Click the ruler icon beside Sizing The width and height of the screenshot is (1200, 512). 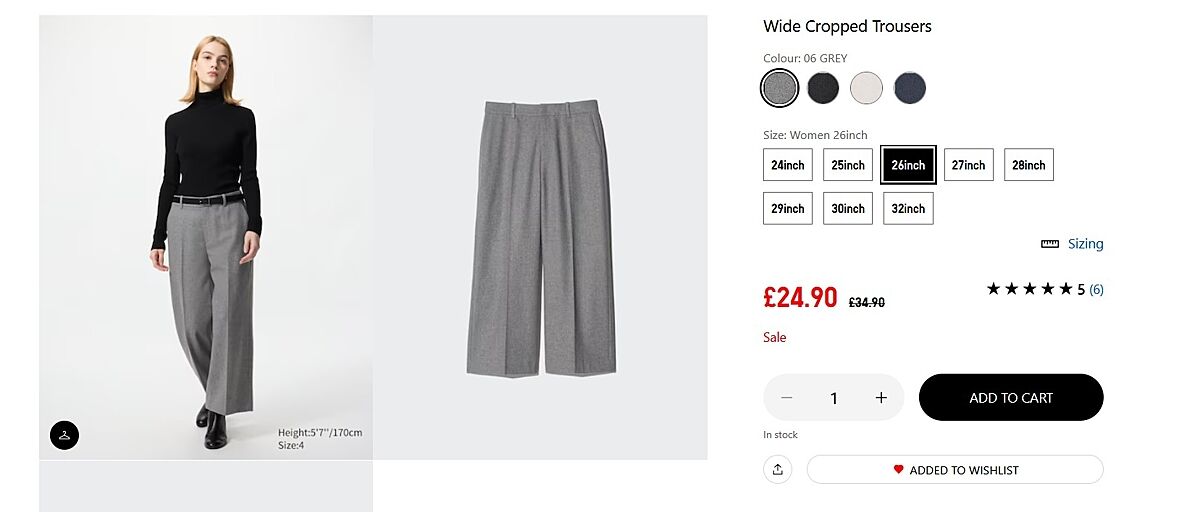[1050, 244]
